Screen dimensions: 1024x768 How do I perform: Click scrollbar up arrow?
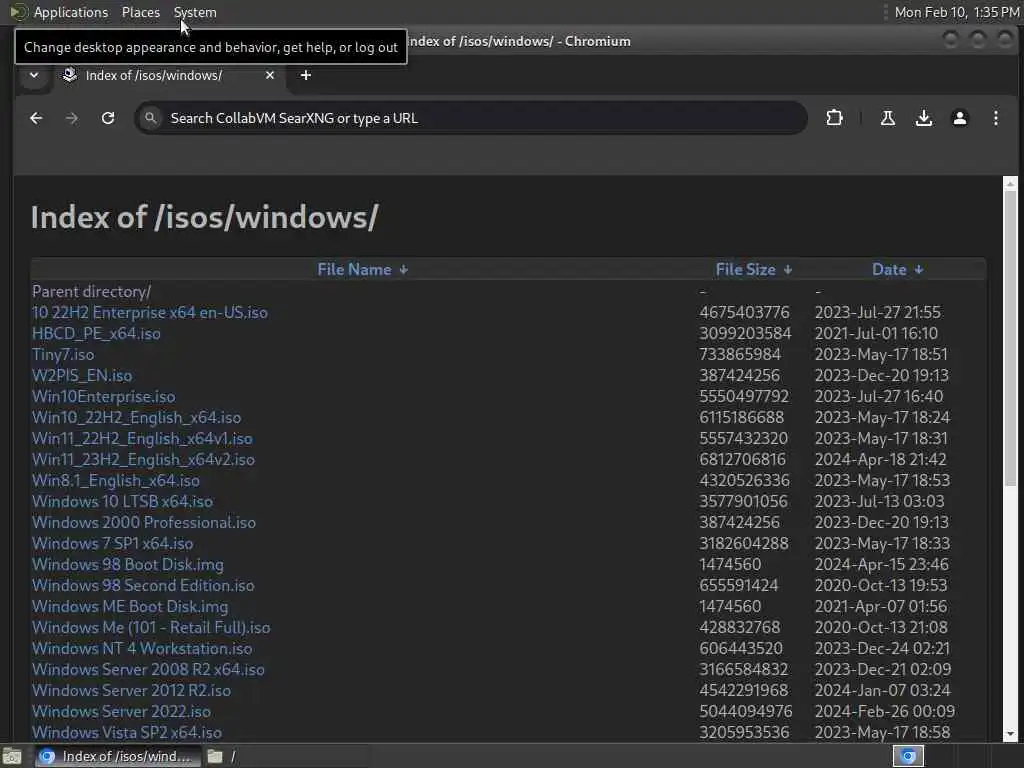[1010, 184]
